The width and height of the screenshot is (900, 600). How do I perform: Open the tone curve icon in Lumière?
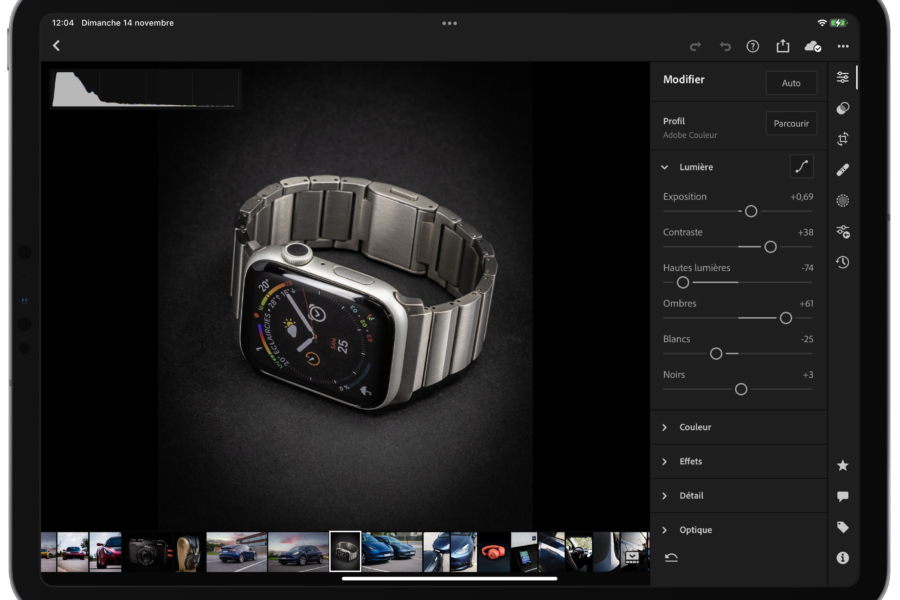pyautogui.click(x=801, y=167)
